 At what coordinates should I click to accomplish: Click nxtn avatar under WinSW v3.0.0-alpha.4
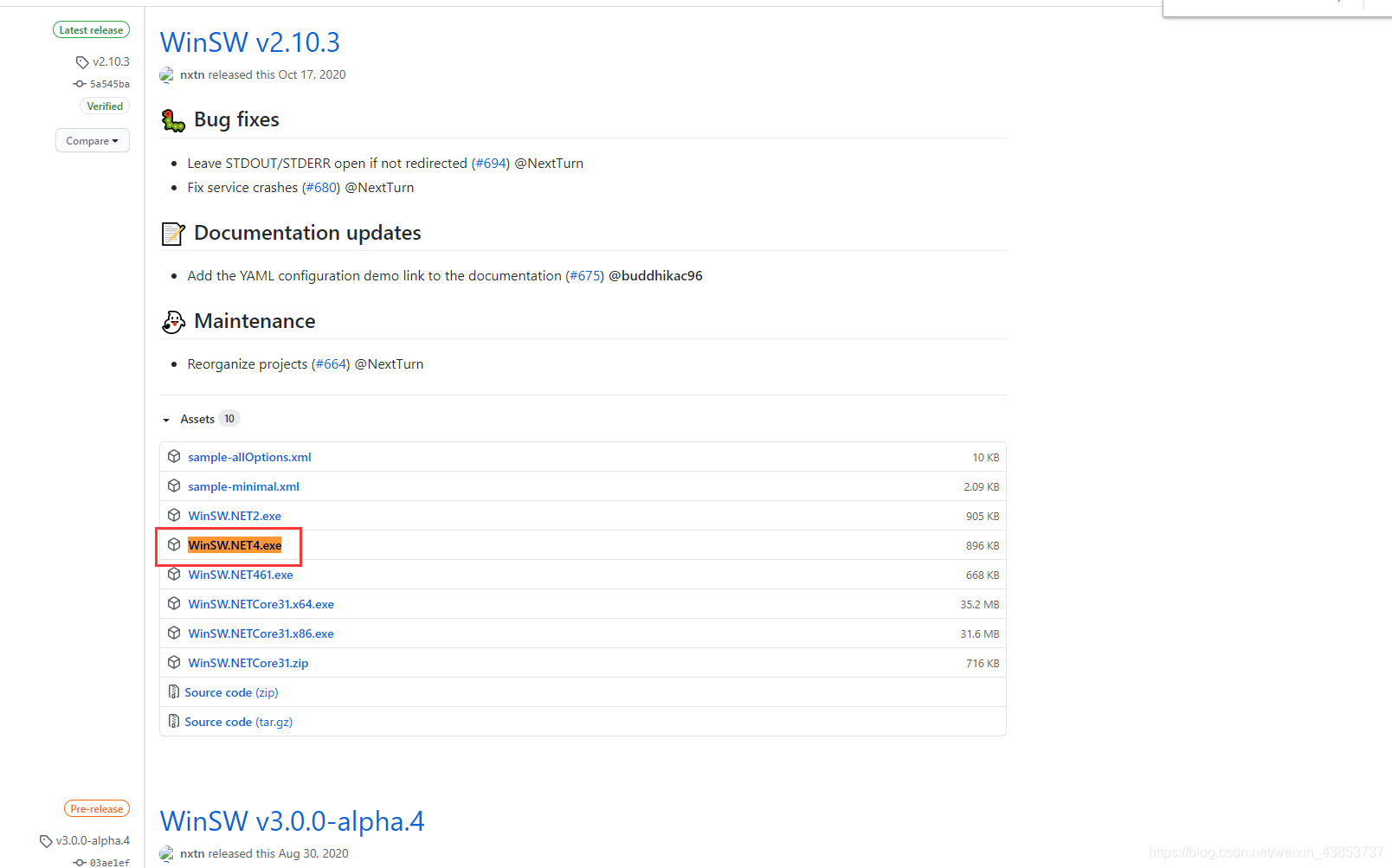tap(167, 854)
